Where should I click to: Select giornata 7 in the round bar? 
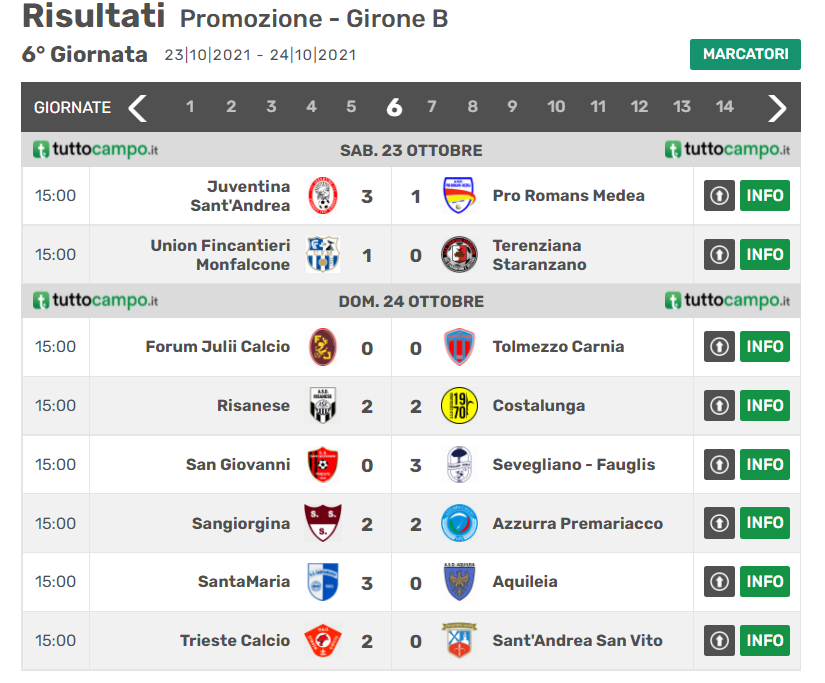coord(432,107)
